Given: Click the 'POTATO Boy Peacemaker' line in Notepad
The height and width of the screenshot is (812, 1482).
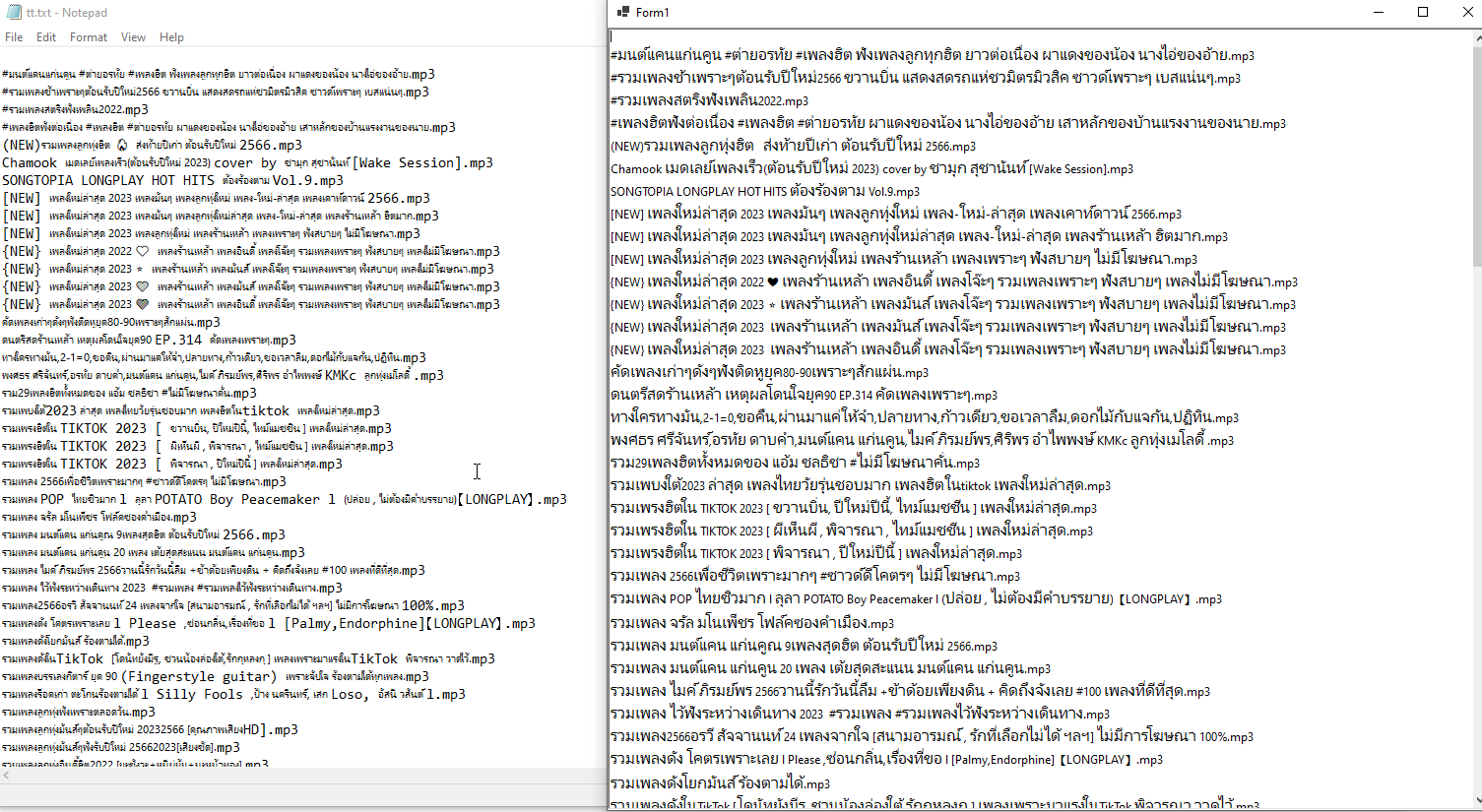Looking at the screenshot, I should point(285,500).
